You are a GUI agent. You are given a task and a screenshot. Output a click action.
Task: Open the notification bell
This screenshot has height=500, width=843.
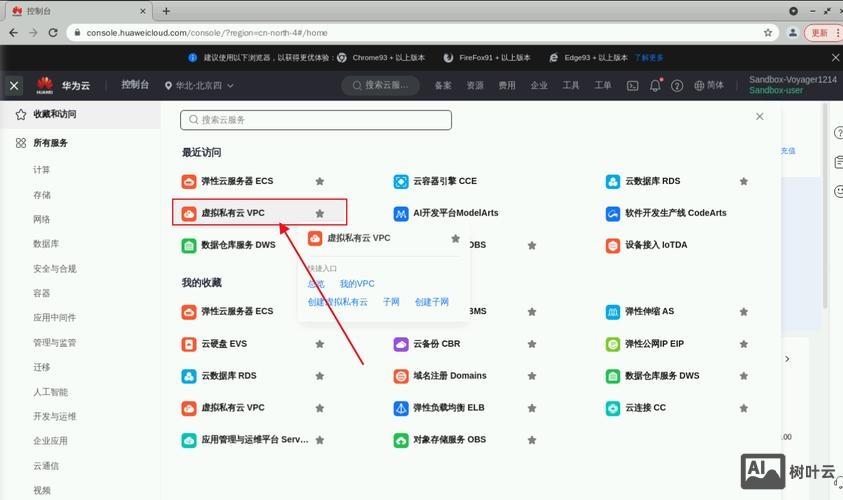pos(655,85)
